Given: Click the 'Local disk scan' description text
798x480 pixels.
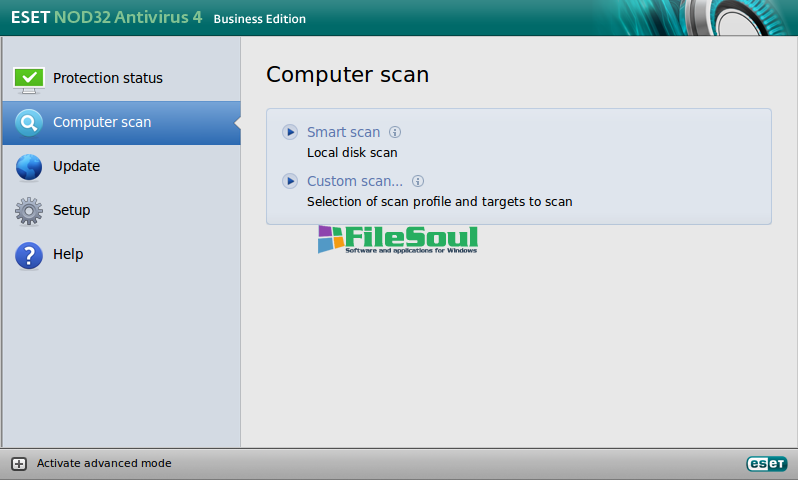Looking at the screenshot, I should pos(352,153).
